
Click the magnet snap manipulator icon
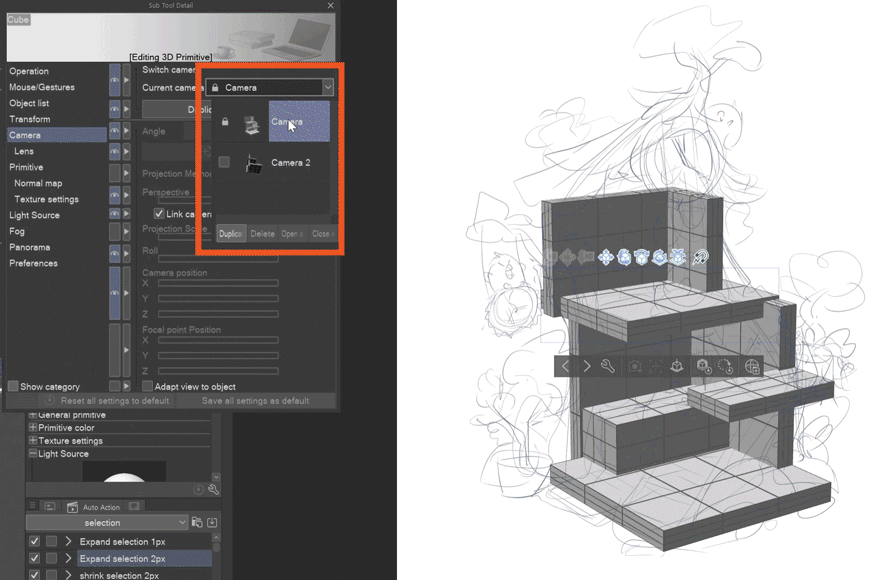pos(700,257)
